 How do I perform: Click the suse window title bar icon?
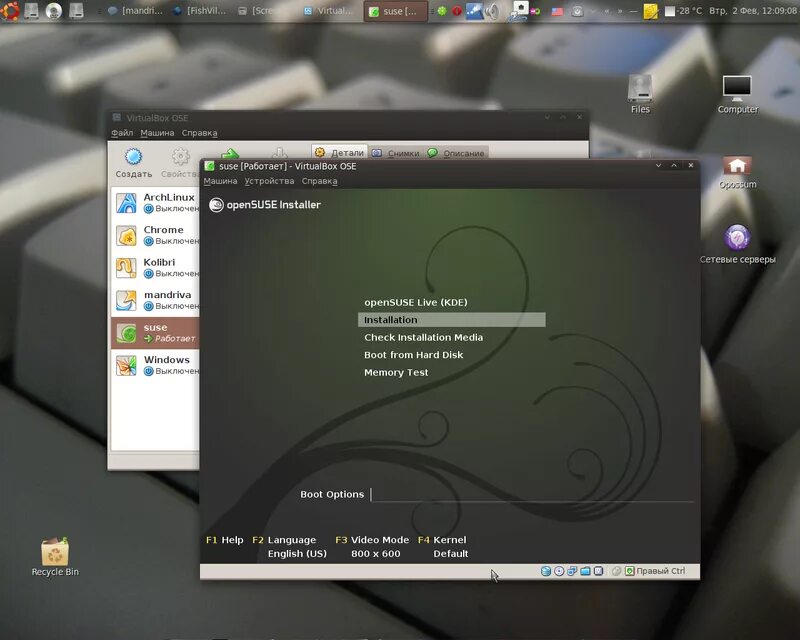point(209,166)
